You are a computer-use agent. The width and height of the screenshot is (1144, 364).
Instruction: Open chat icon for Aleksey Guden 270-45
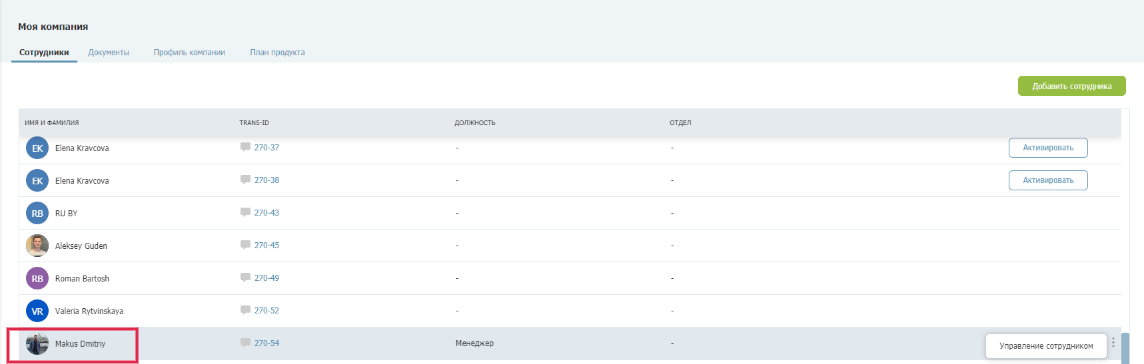(245, 245)
